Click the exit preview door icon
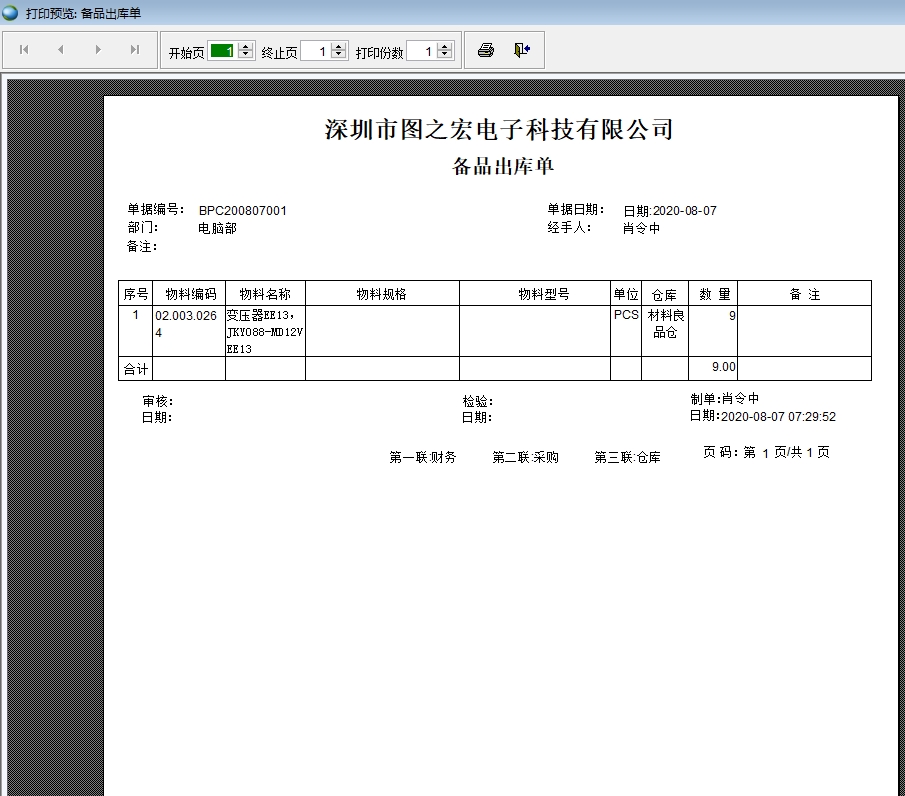 (x=521, y=50)
